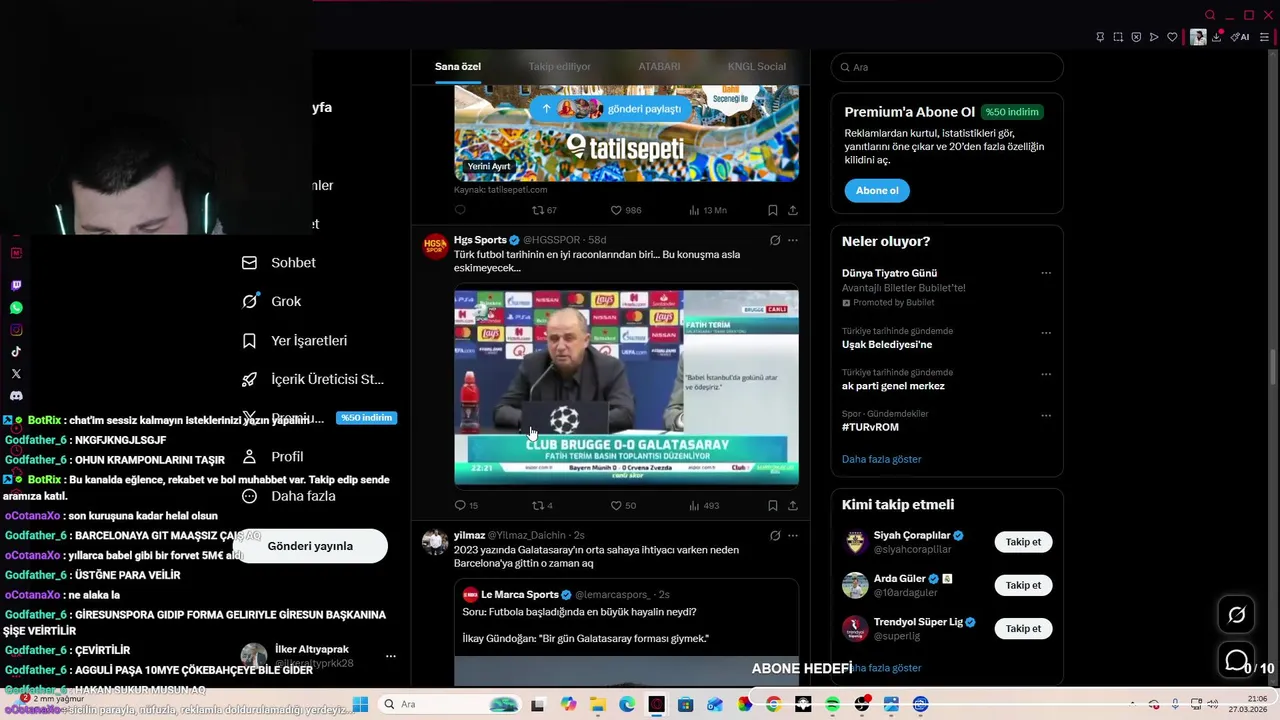Follow Trendyol Süper Lig with Takip et

[1023, 629]
